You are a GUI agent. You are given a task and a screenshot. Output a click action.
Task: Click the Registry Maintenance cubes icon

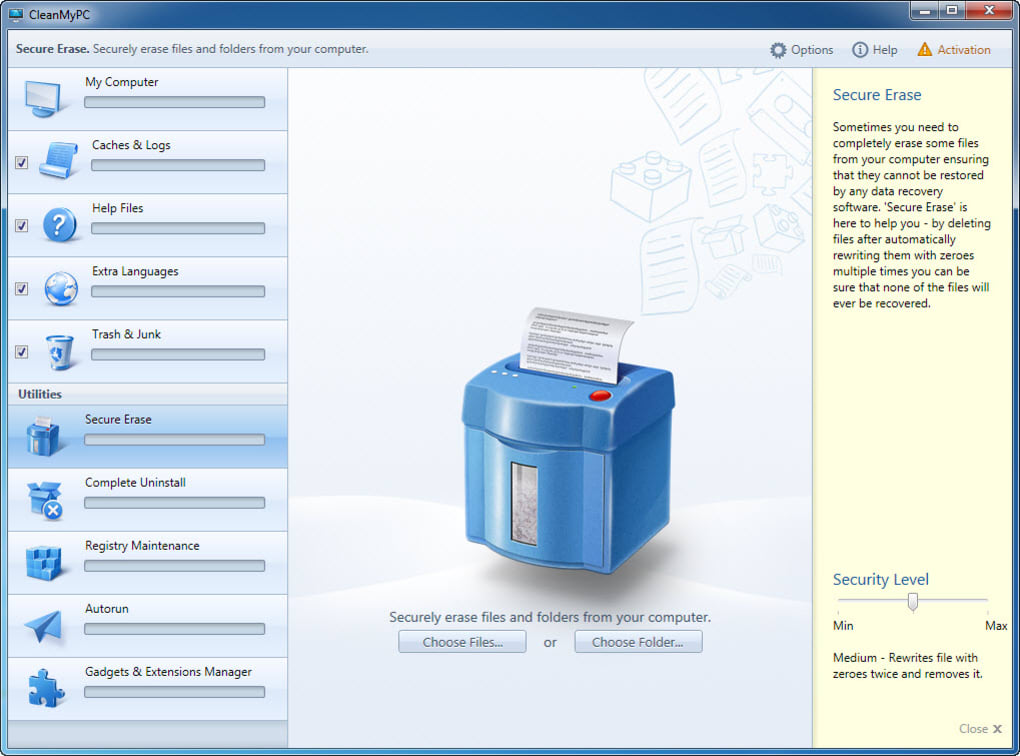[44, 562]
